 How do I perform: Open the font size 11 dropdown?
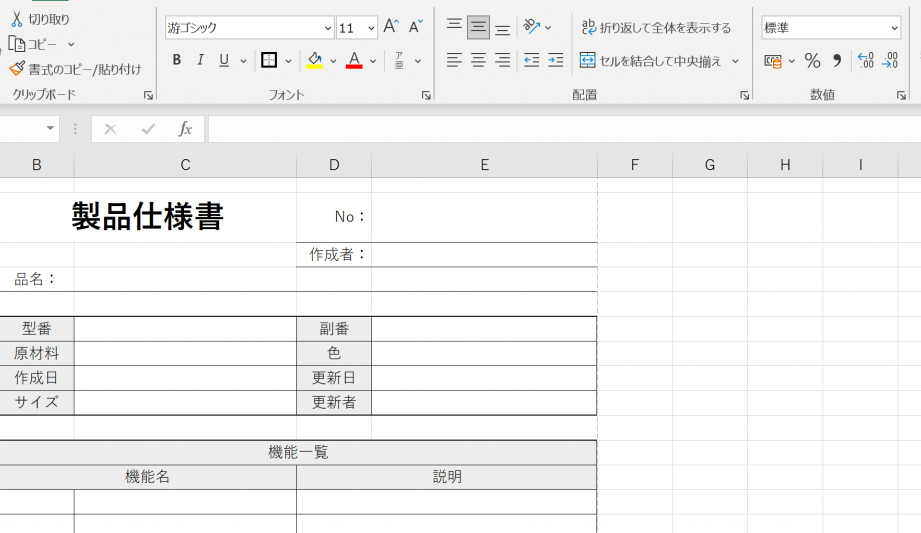pos(371,28)
